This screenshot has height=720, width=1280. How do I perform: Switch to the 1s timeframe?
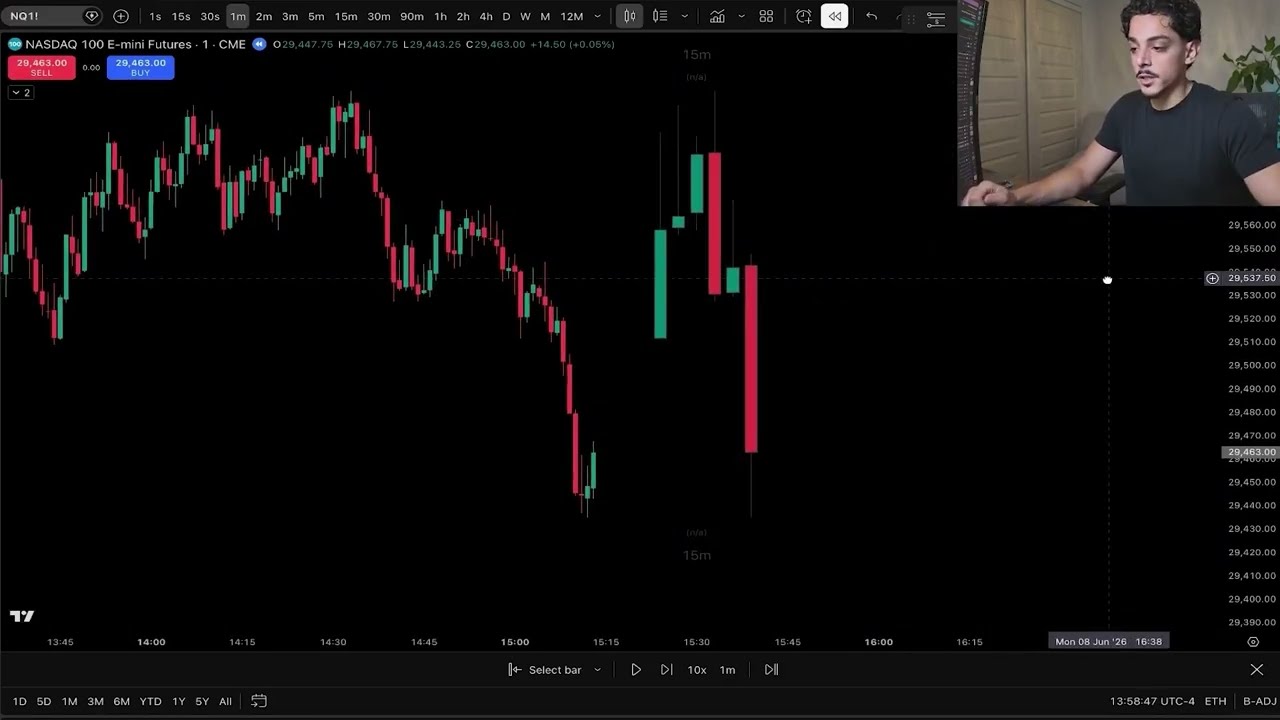pyautogui.click(x=155, y=16)
